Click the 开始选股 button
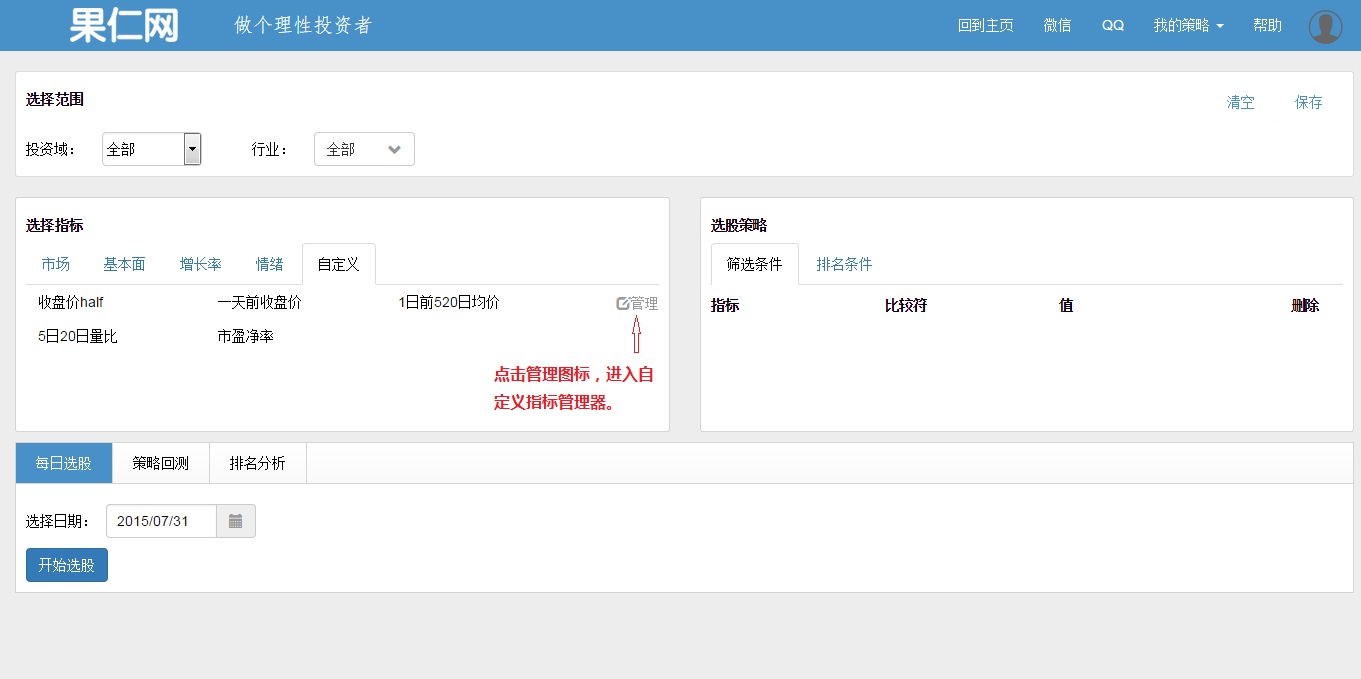1361x679 pixels. click(67, 565)
